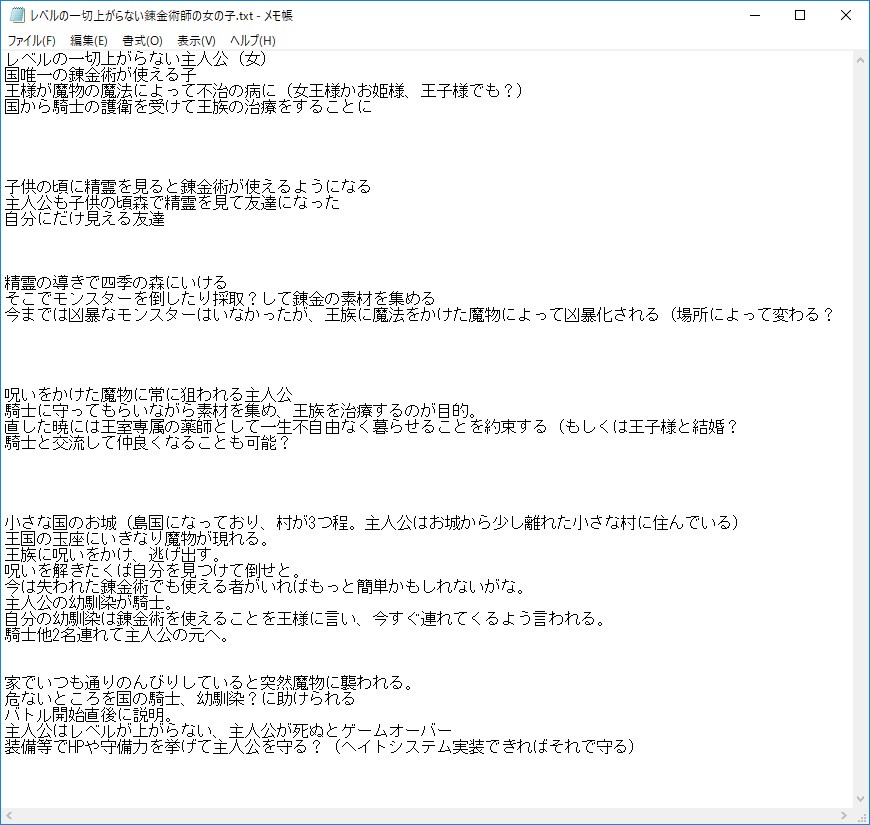Click the line レベルの一切上がらない主人公（女）
The image size is (870, 825).
tap(136, 58)
